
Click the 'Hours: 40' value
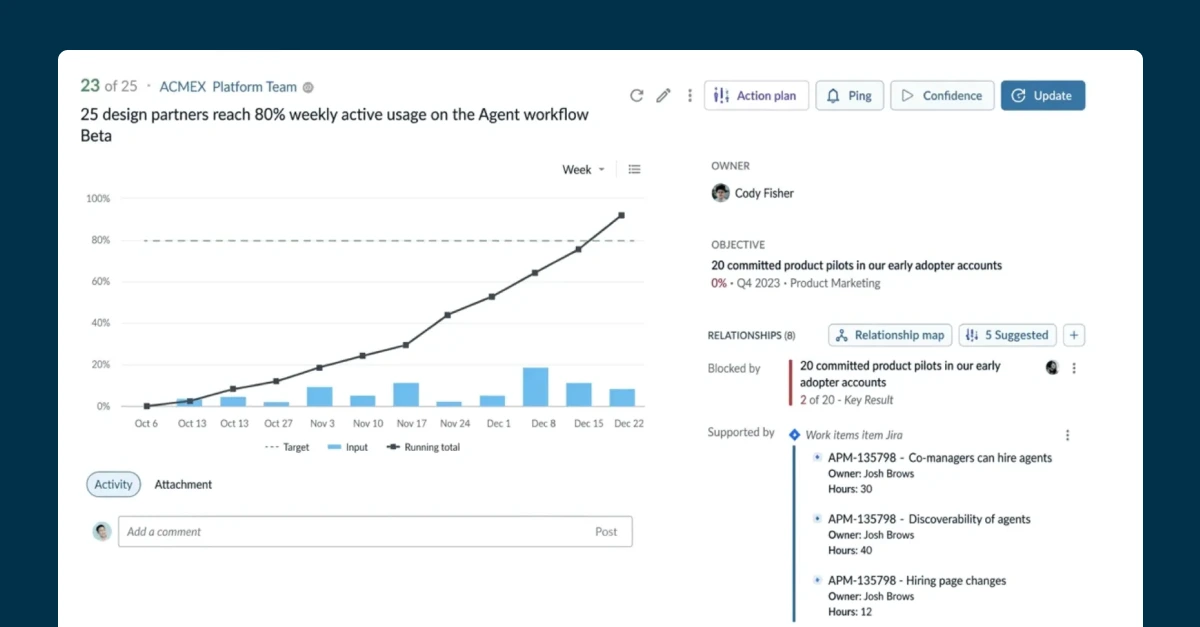(850, 550)
